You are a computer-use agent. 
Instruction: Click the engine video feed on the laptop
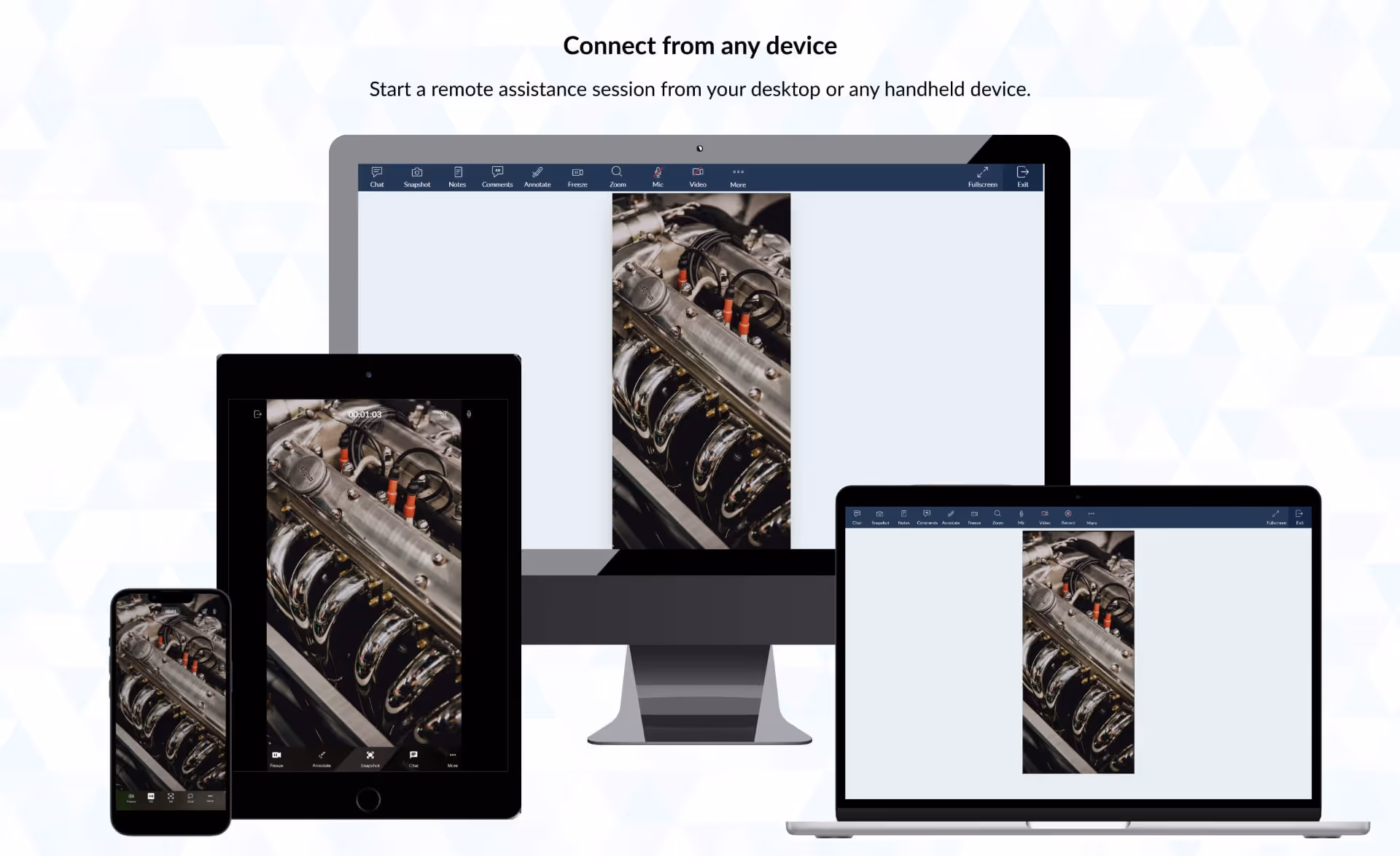point(1078,653)
